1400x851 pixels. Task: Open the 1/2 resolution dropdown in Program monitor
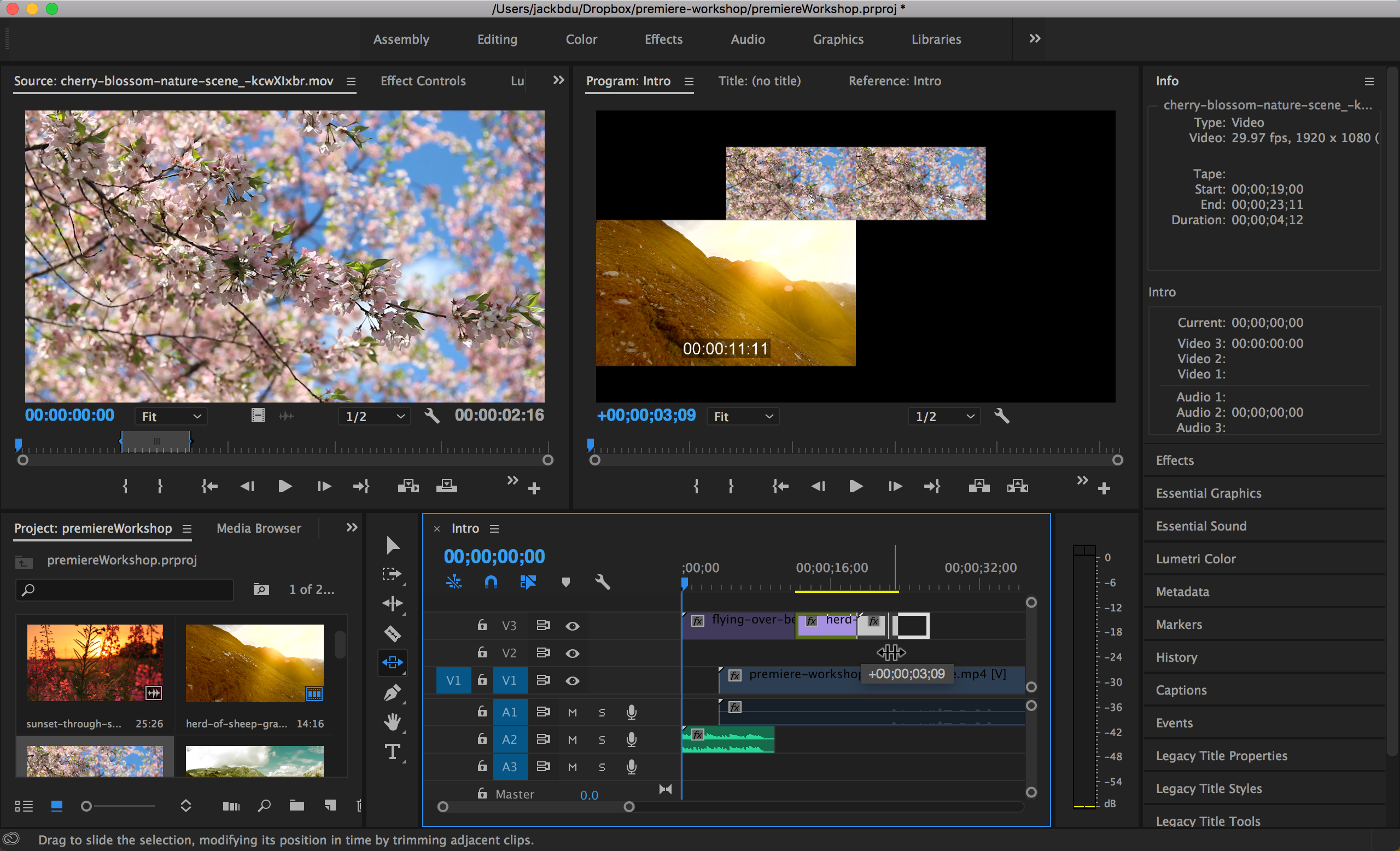point(943,416)
